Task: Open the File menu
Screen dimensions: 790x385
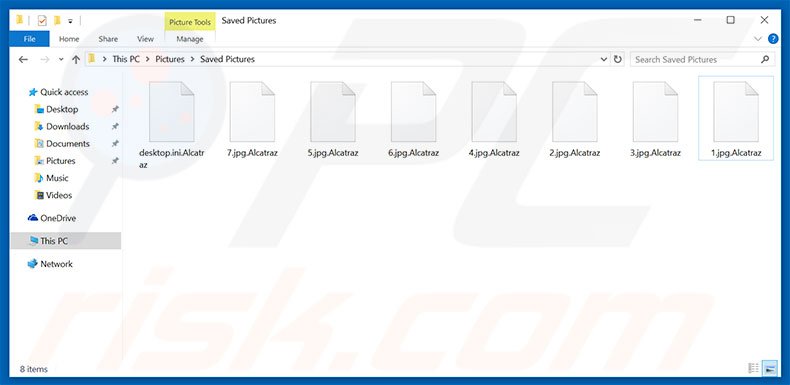Action: pyautogui.click(x=30, y=39)
